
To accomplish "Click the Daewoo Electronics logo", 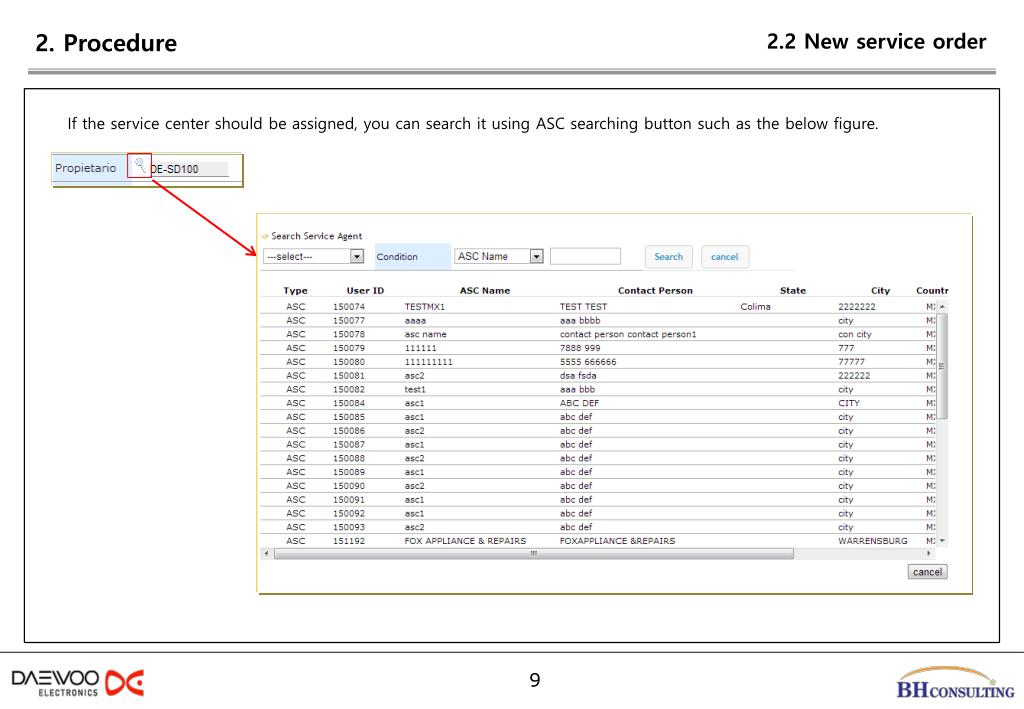I will click(x=75, y=682).
